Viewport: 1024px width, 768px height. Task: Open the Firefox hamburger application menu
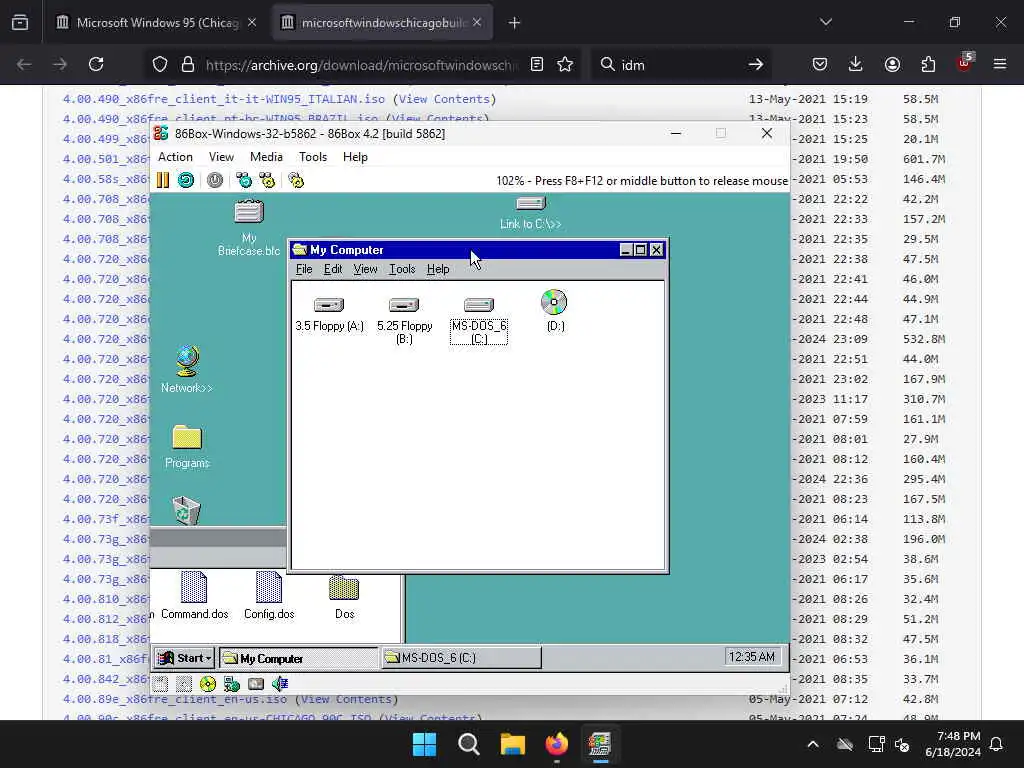point(1000,64)
